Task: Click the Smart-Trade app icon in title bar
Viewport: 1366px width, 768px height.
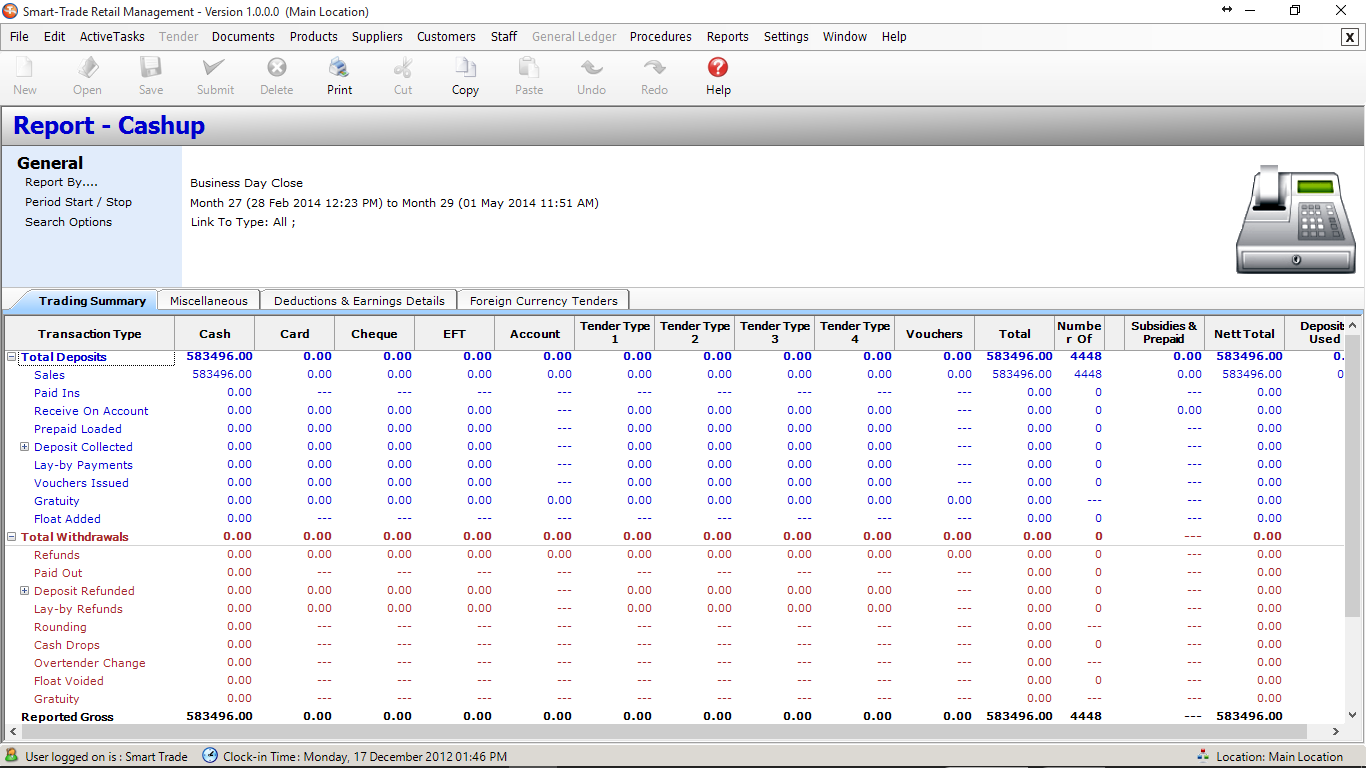Action: pos(11,11)
